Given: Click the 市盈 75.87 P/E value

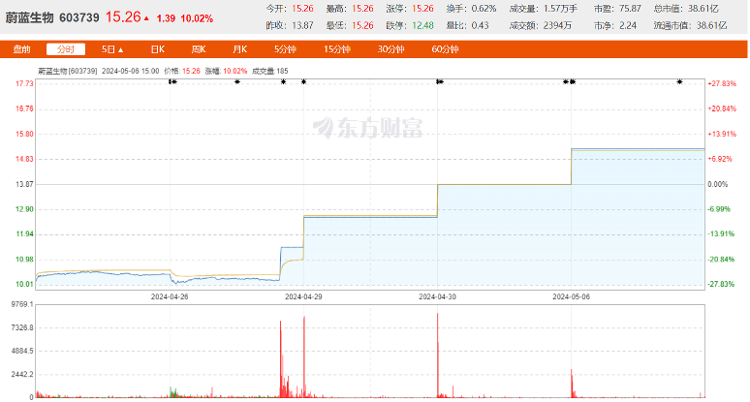Looking at the screenshot, I should pos(630,9).
